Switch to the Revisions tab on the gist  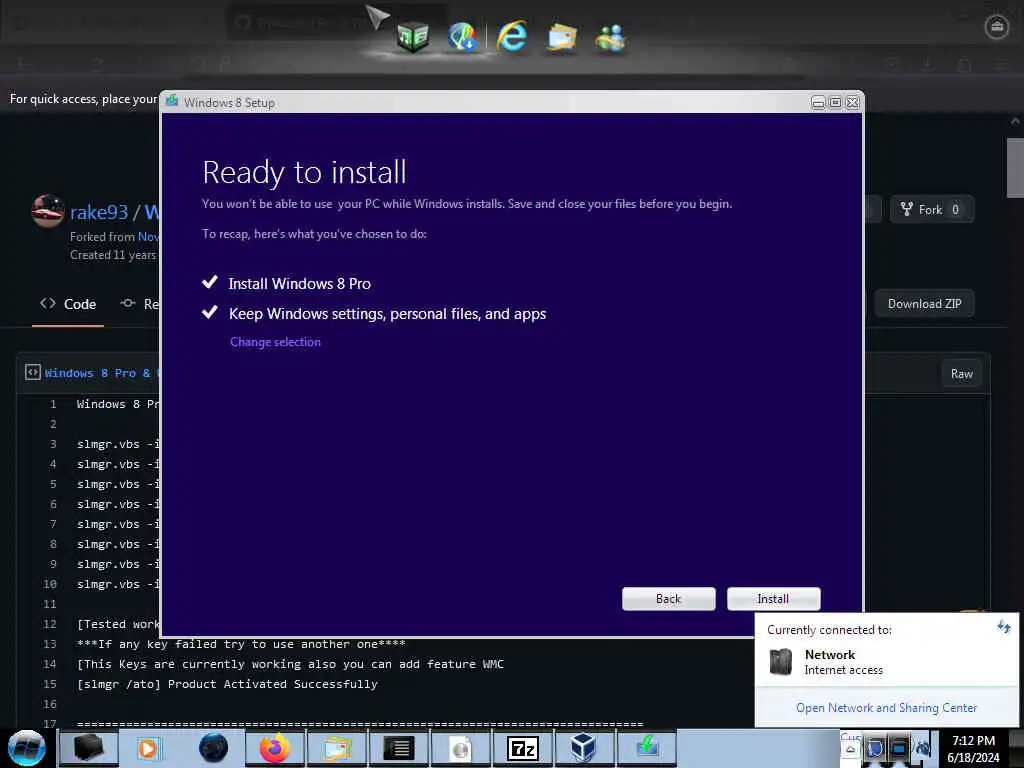(x=139, y=304)
